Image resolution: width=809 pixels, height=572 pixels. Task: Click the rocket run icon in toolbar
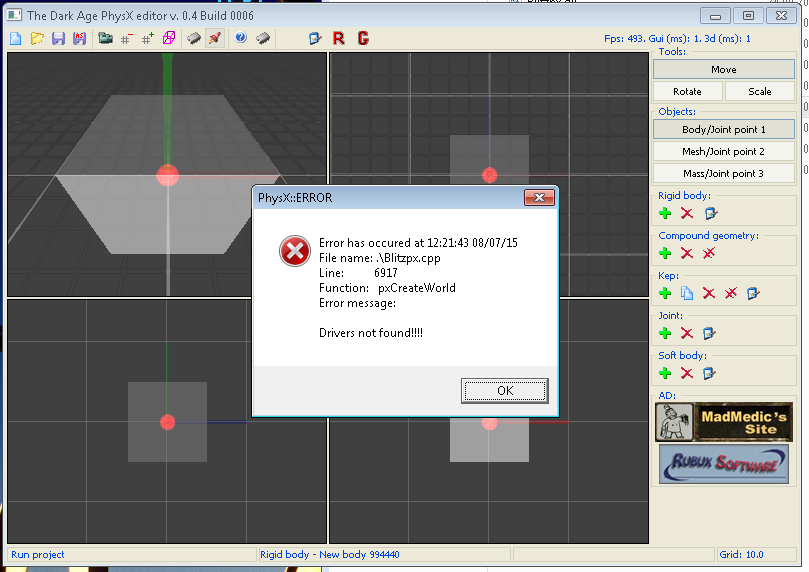214,38
